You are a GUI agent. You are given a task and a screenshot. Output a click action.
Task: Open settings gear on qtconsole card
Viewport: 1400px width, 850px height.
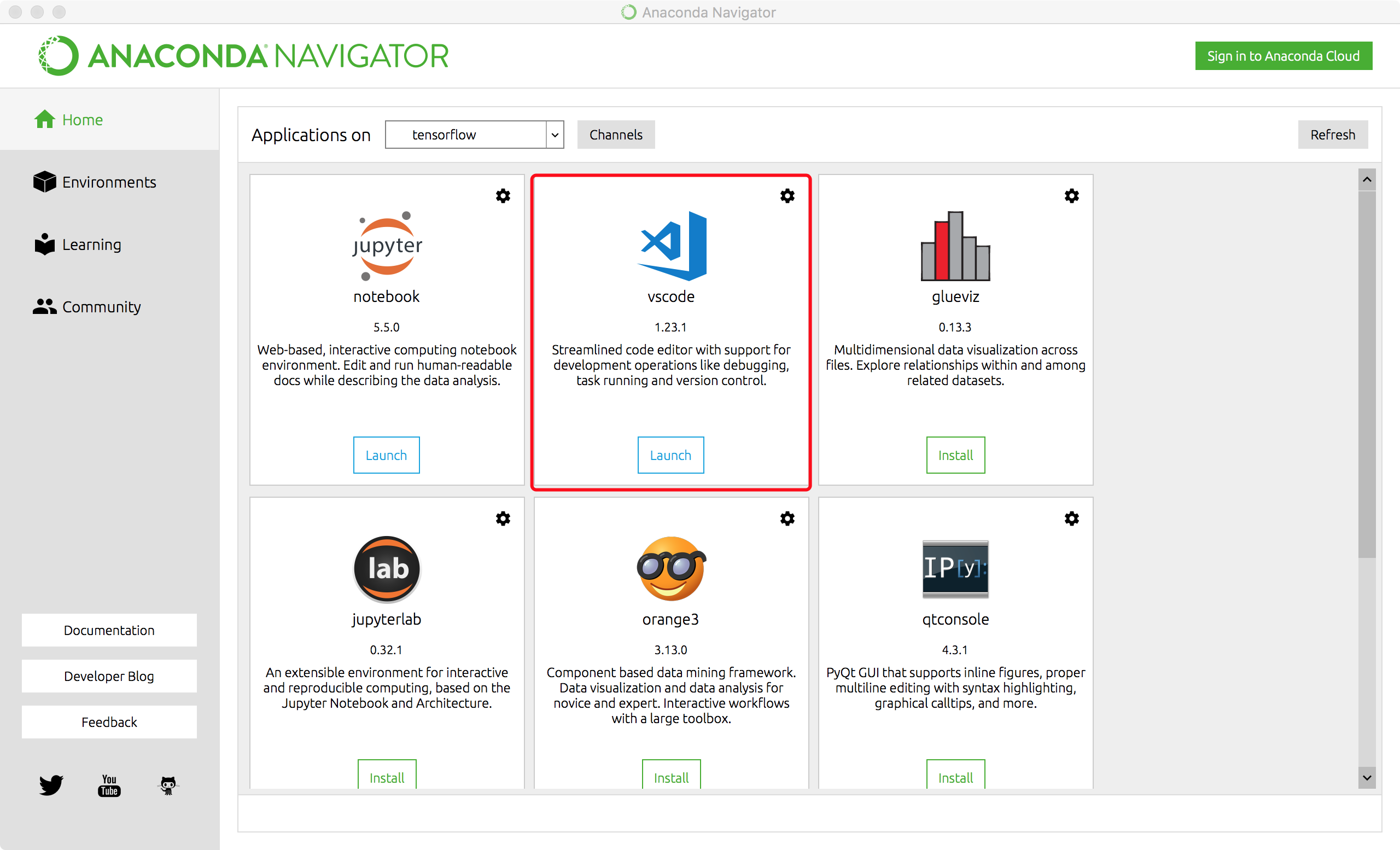1071,519
